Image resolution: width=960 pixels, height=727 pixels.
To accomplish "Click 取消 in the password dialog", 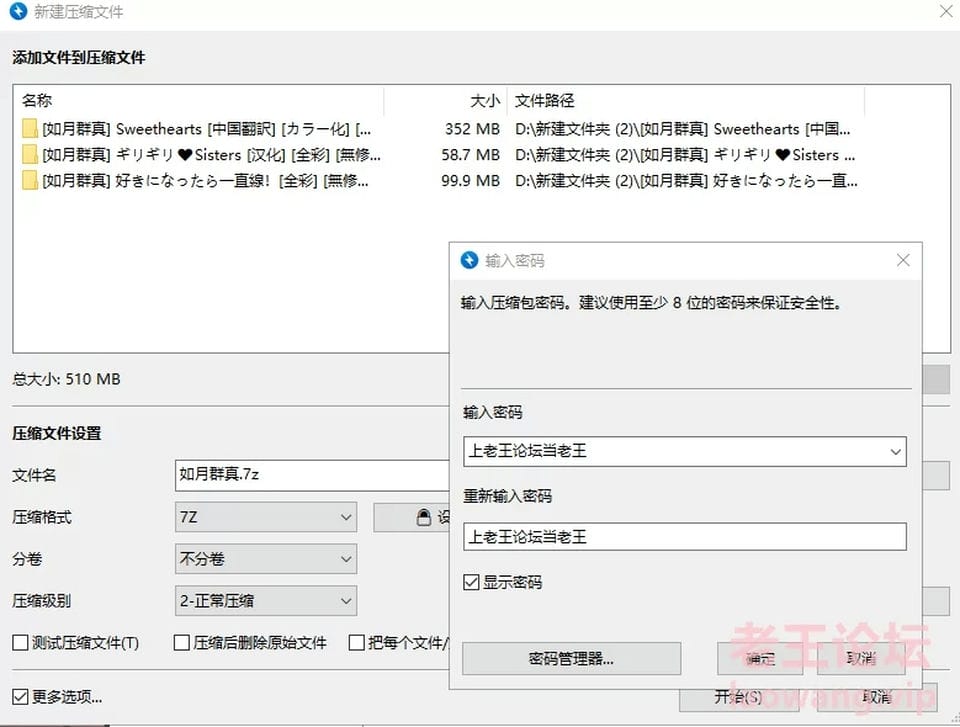I will [x=861, y=658].
